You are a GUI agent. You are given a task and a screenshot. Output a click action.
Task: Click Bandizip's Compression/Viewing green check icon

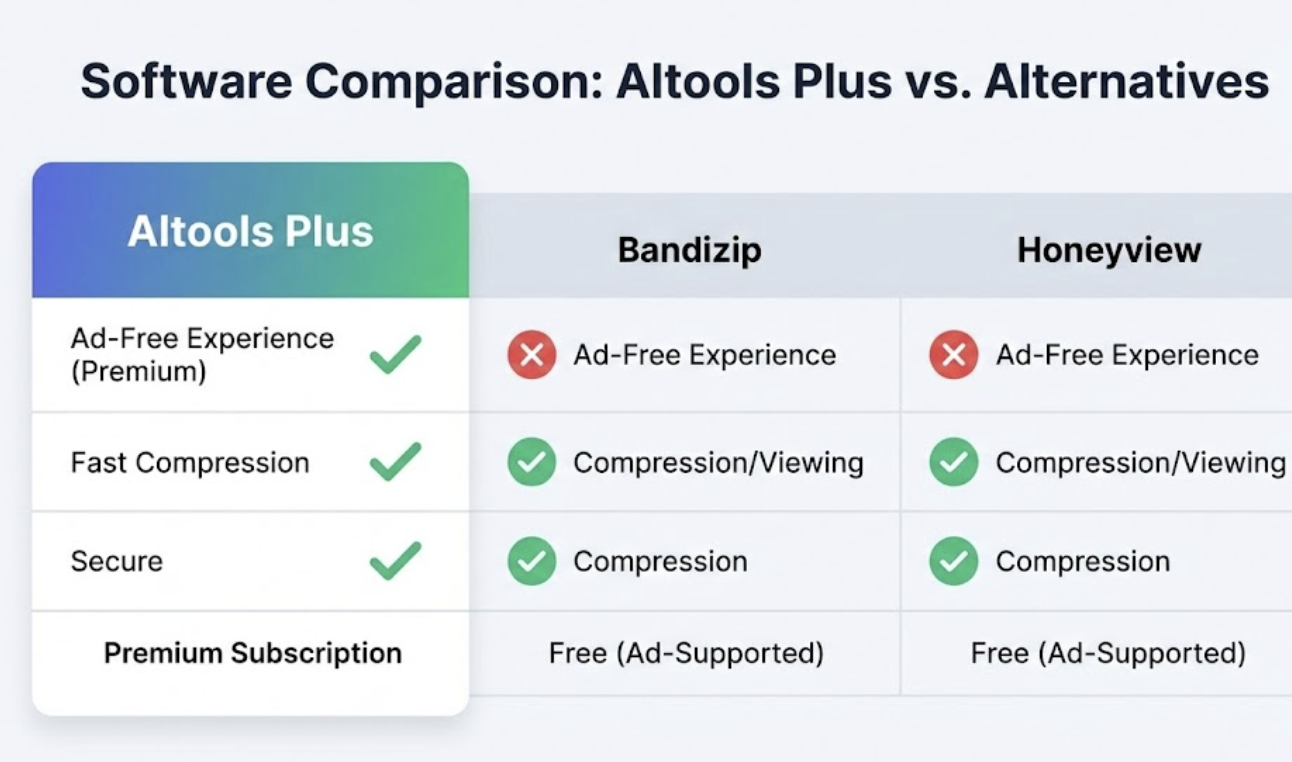pos(531,462)
